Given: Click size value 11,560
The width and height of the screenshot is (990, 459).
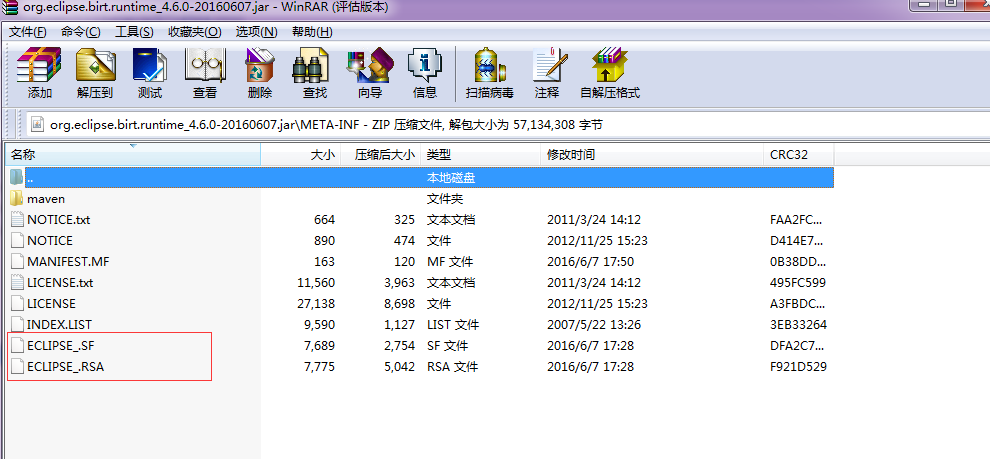Looking at the screenshot, I should coord(316,283).
